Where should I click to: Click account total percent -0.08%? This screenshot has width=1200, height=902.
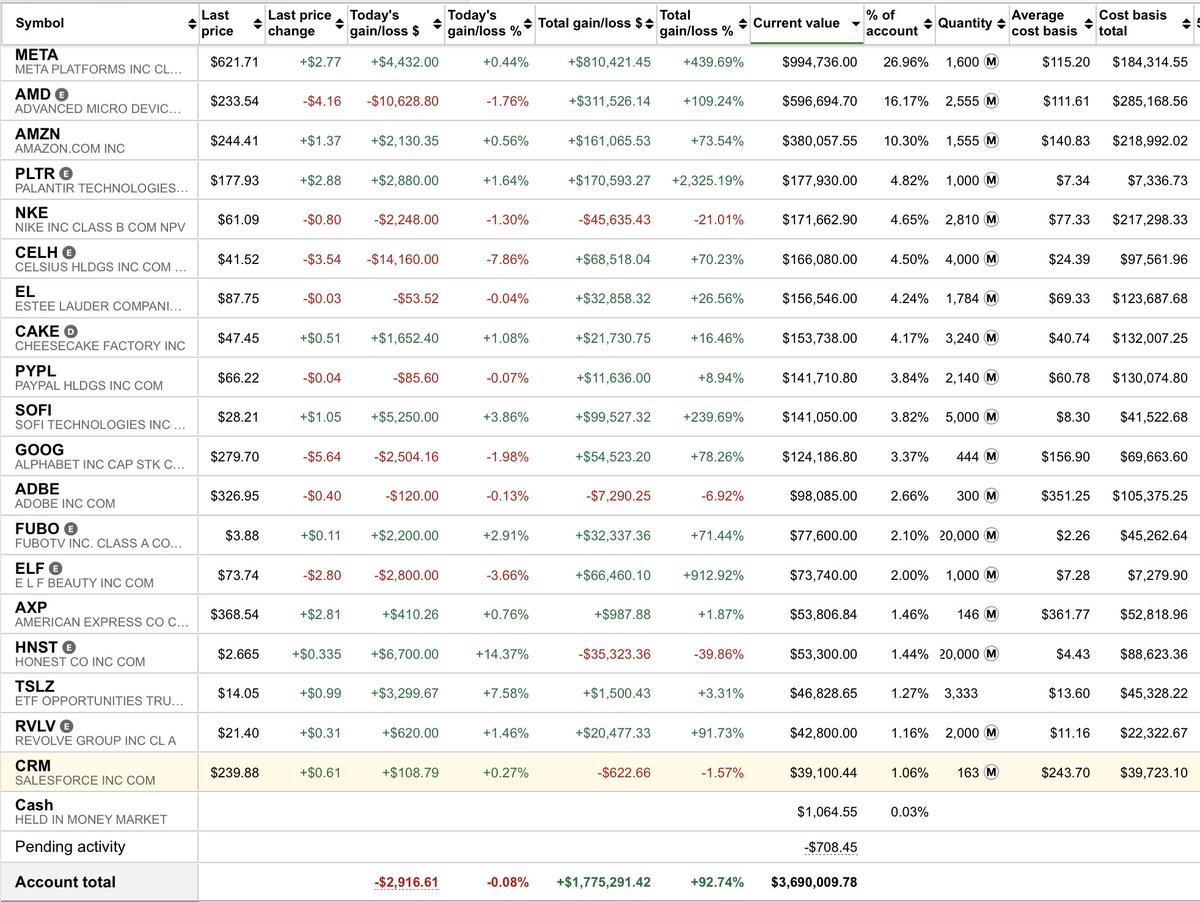click(508, 883)
